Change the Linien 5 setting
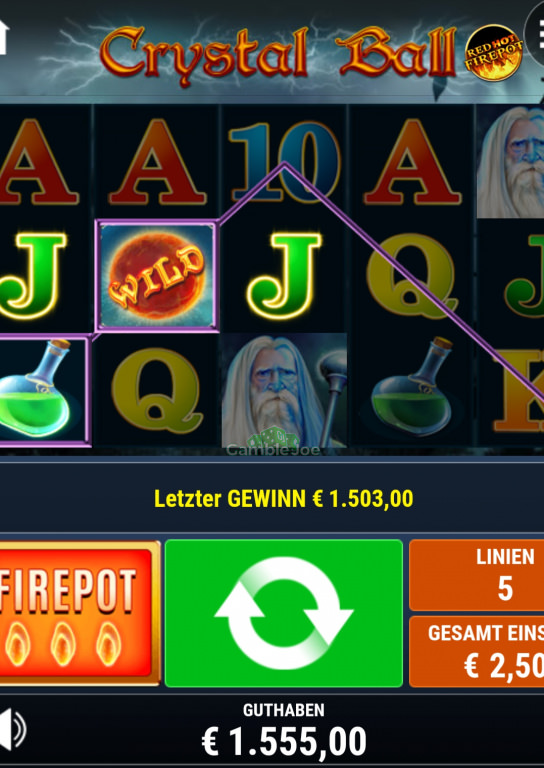 (476, 574)
